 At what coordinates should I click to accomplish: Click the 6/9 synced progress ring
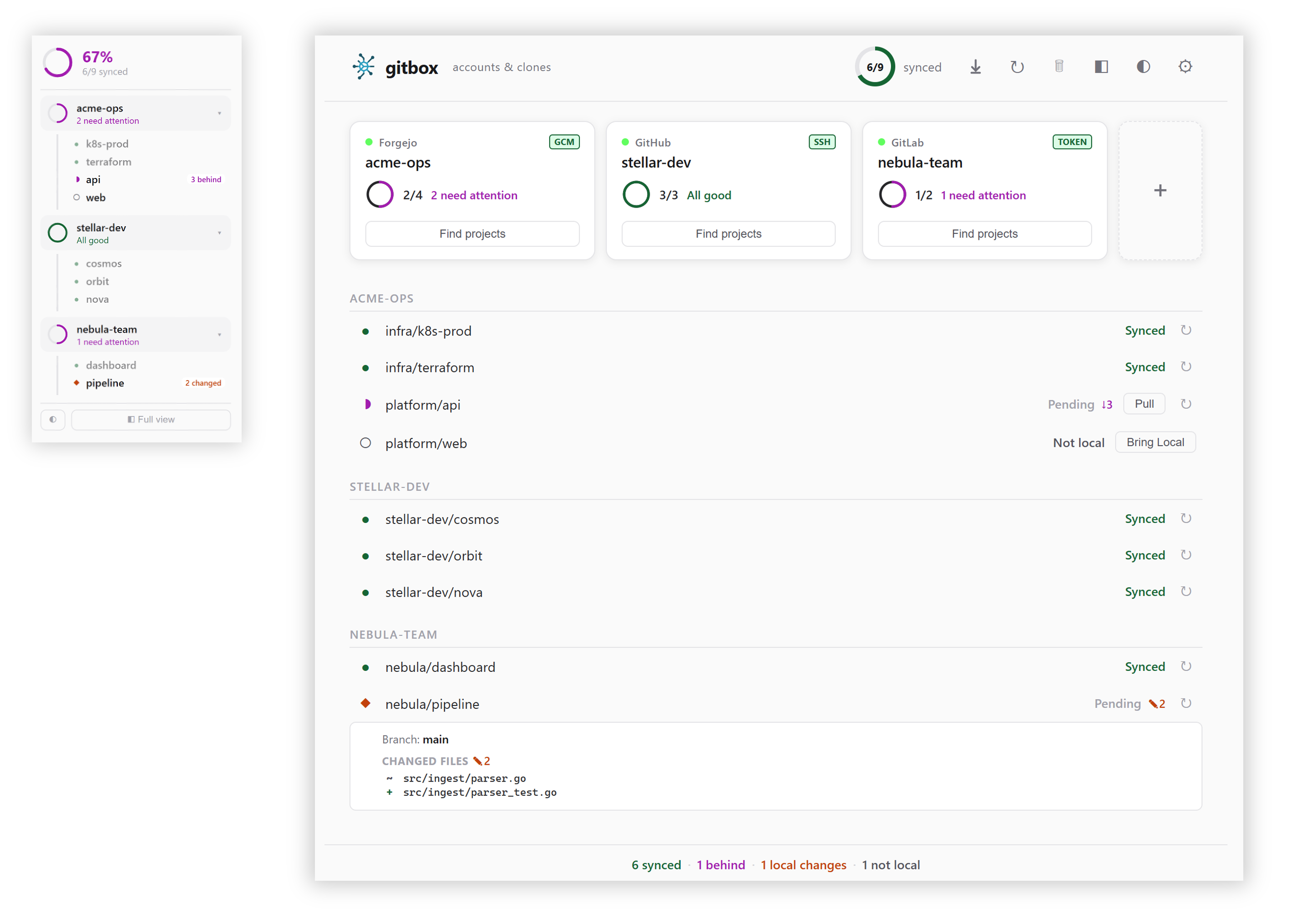click(875, 66)
